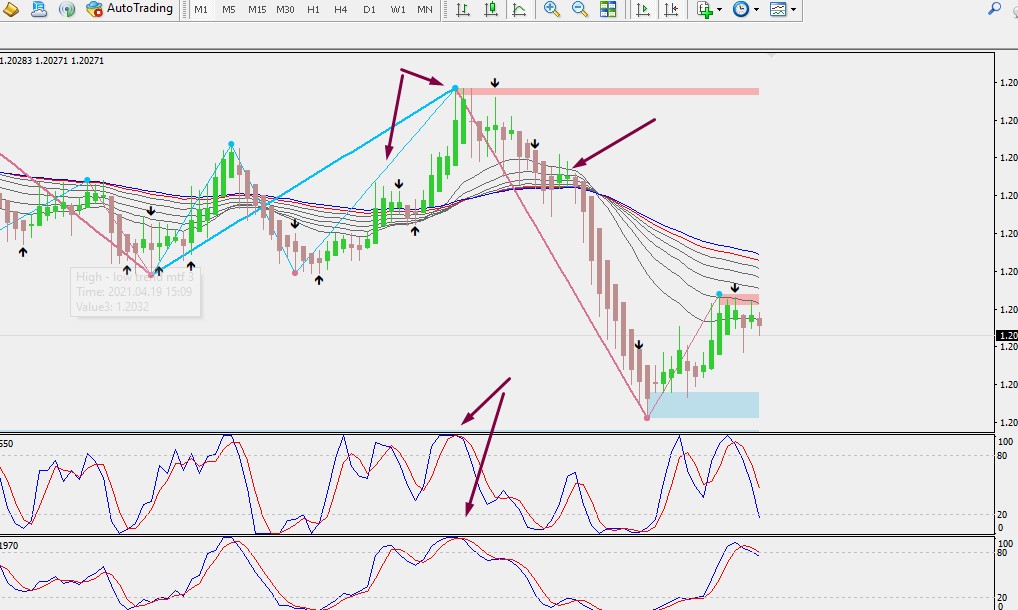
Task: Click the 550 stochastic indicator label
Action: tap(6, 444)
